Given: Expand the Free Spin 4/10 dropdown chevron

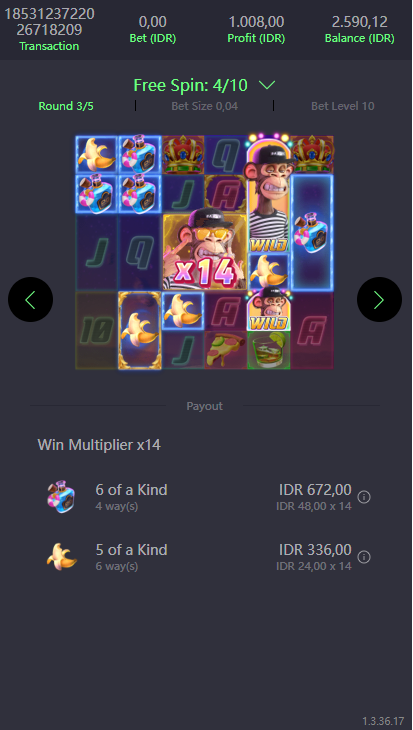Looking at the screenshot, I should 267,85.
